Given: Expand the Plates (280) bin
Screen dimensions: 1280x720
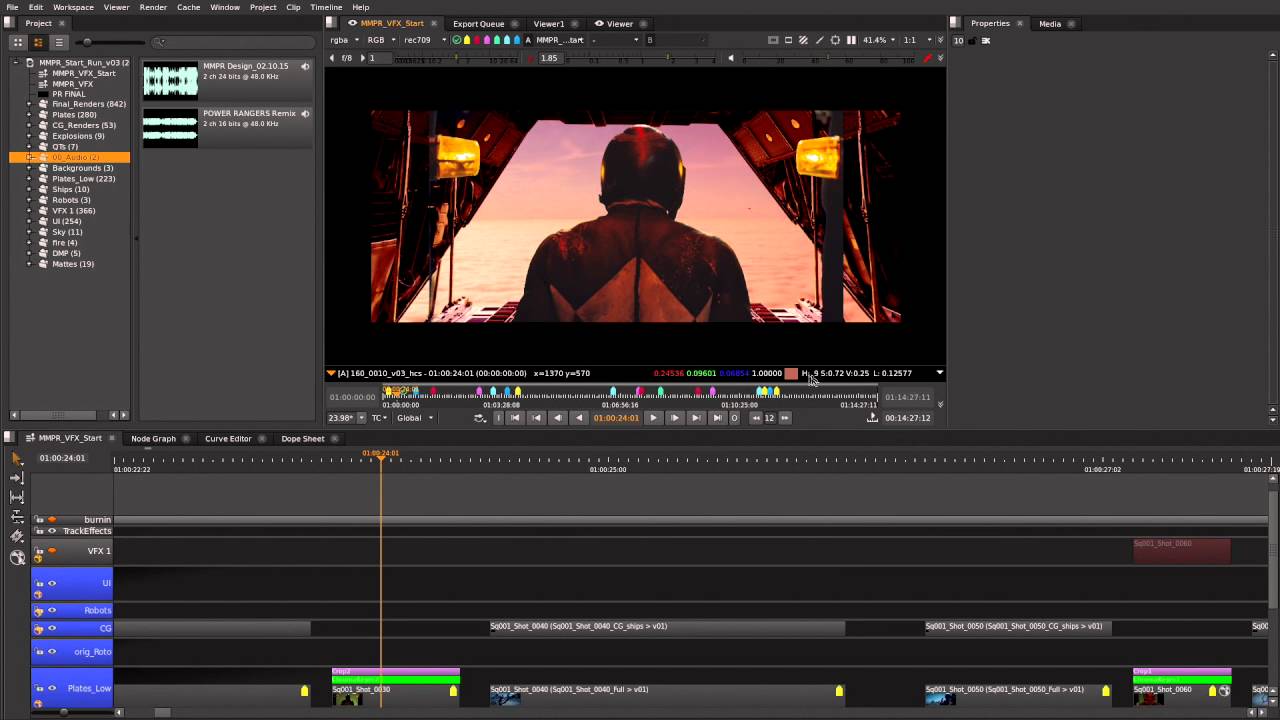Looking at the screenshot, I should (29, 115).
